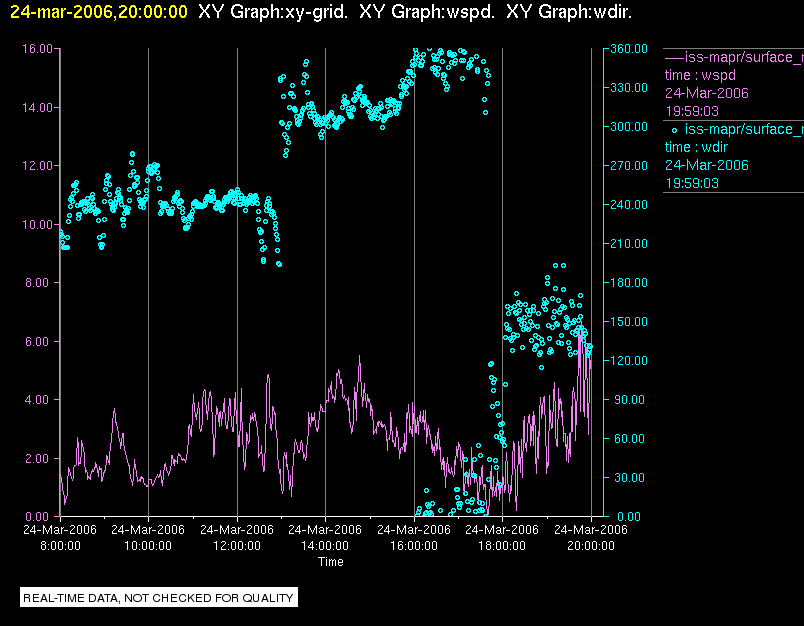This screenshot has width=804, height=626.
Task: Click the 'time : wdir' legend text
Action: click(x=696, y=147)
